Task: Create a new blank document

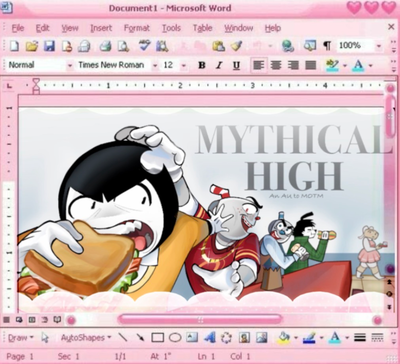Action: click(14, 46)
